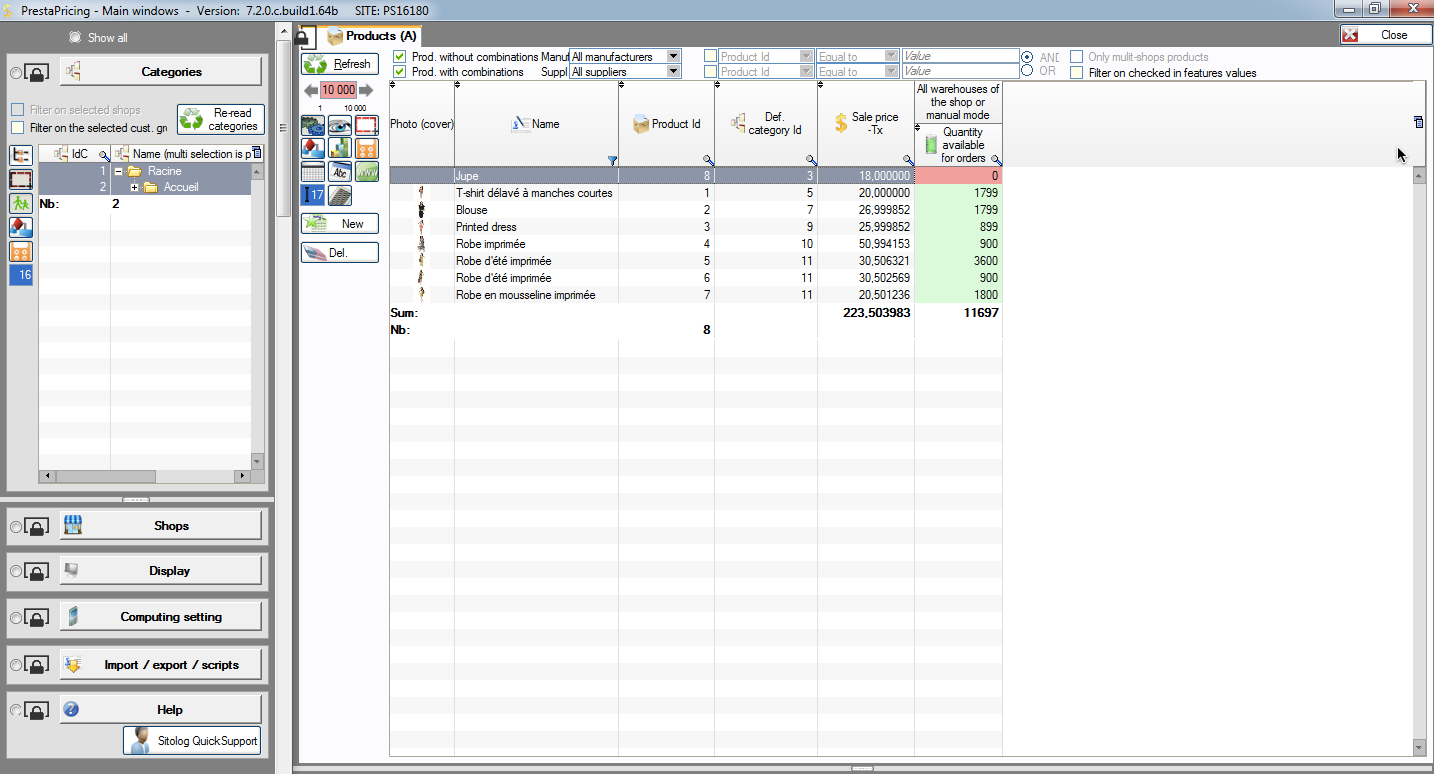Click the Refresh button

340,64
